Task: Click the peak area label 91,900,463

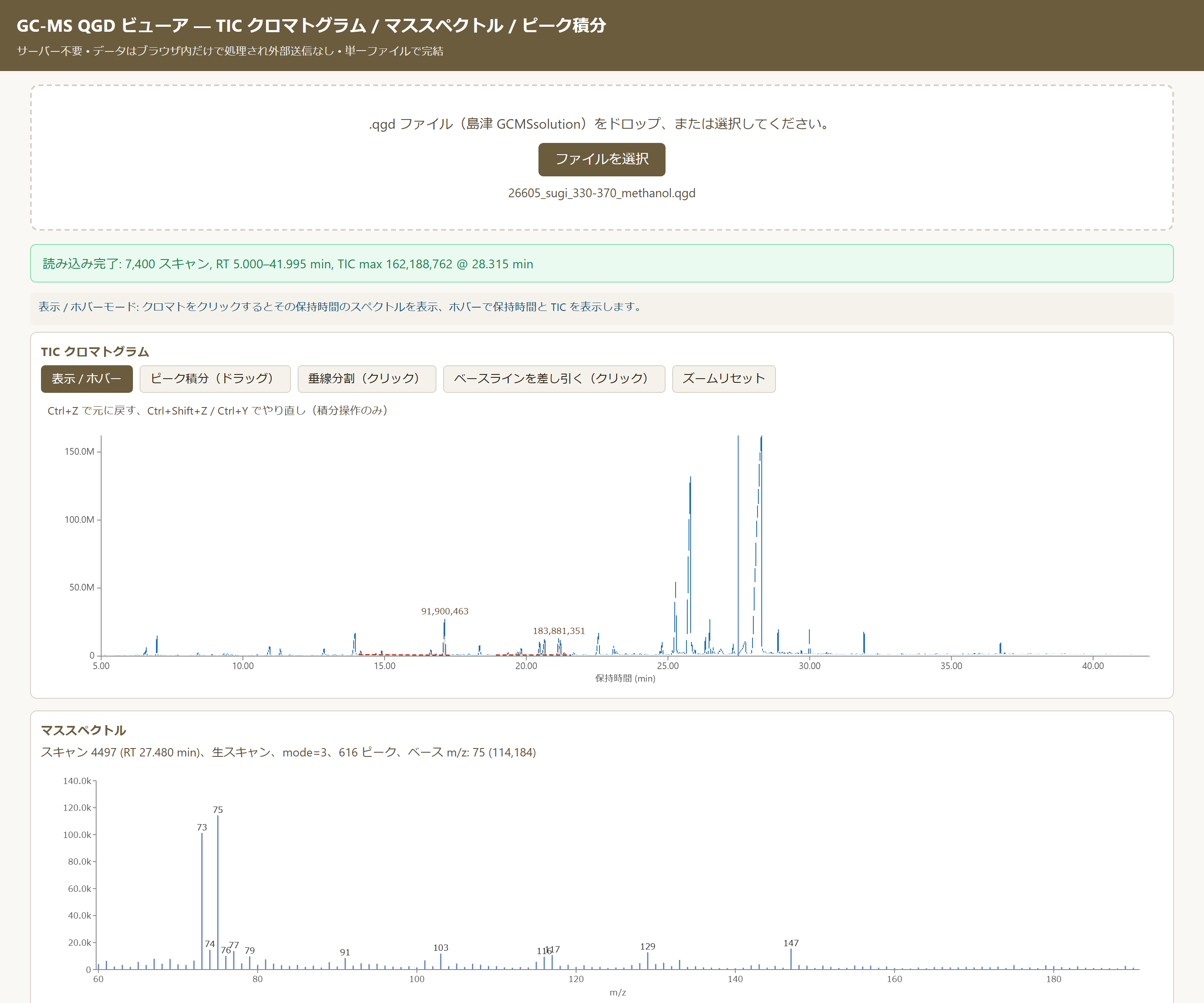Action: pyautogui.click(x=445, y=611)
